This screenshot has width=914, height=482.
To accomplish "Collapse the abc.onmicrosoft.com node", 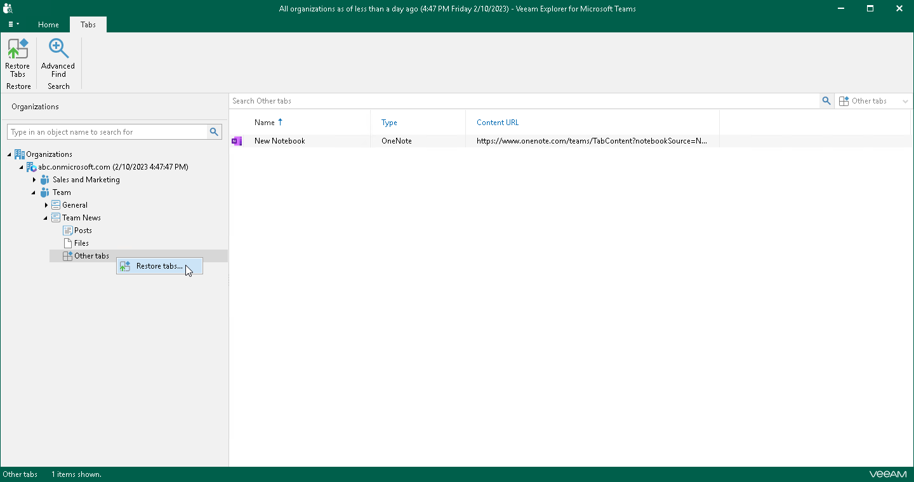I will (22, 167).
